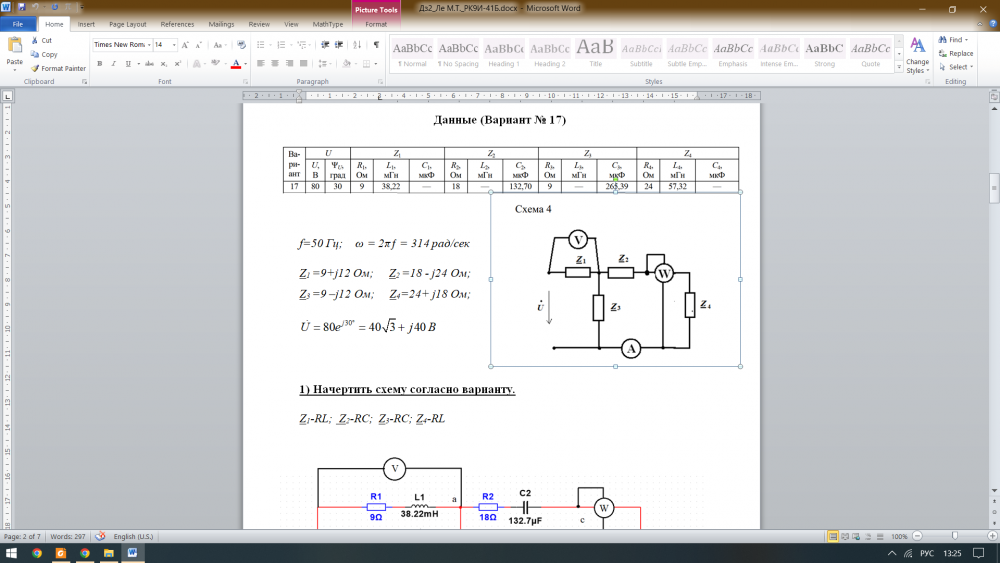Open Chrome from the Windows taskbar
The height and width of the screenshot is (563, 1000).
tap(36, 553)
